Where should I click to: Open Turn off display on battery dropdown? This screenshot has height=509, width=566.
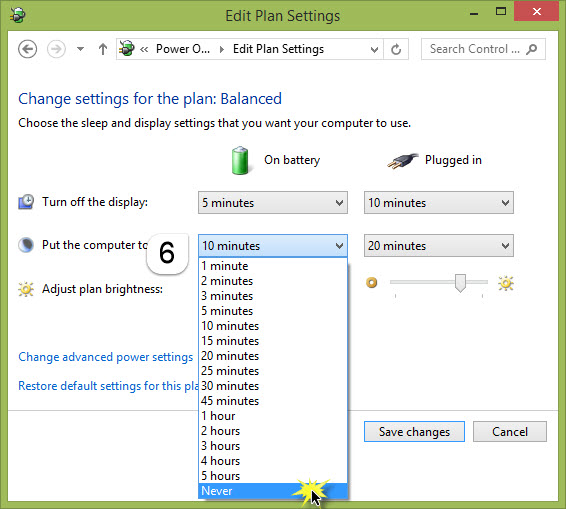click(273, 203)
